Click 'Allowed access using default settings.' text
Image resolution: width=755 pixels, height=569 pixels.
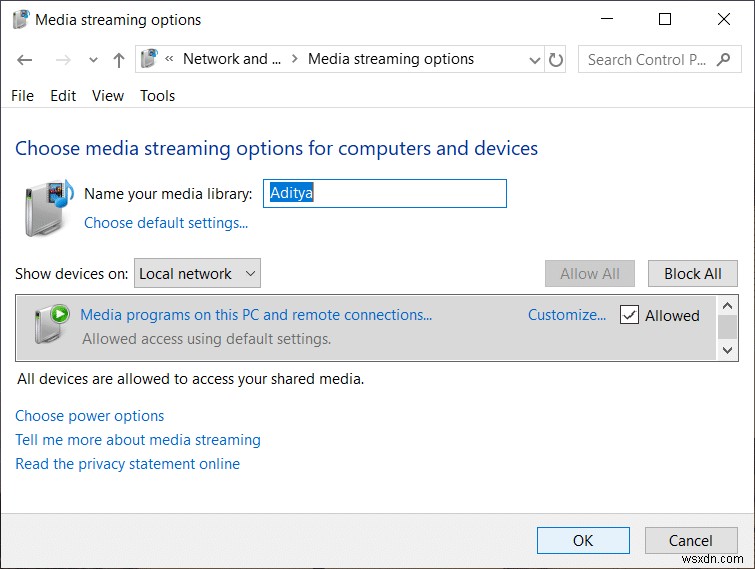pyautogui.click(x=207, y=339)
